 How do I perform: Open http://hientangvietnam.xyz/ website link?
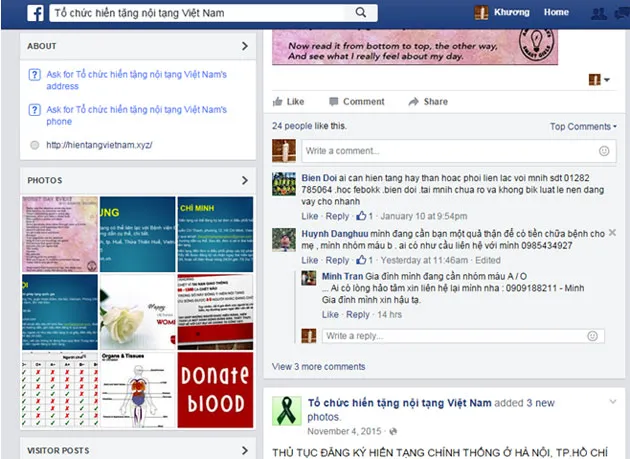[x=99, y=145]
